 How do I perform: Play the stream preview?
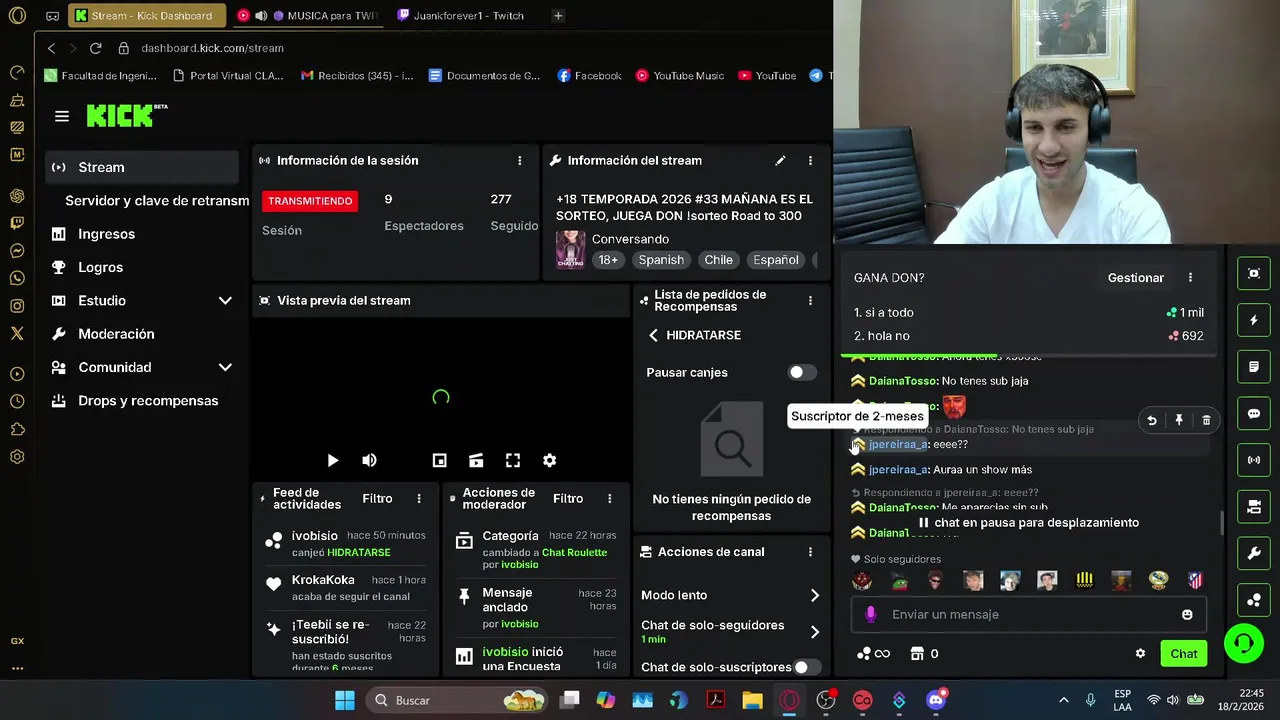(333, 460)
